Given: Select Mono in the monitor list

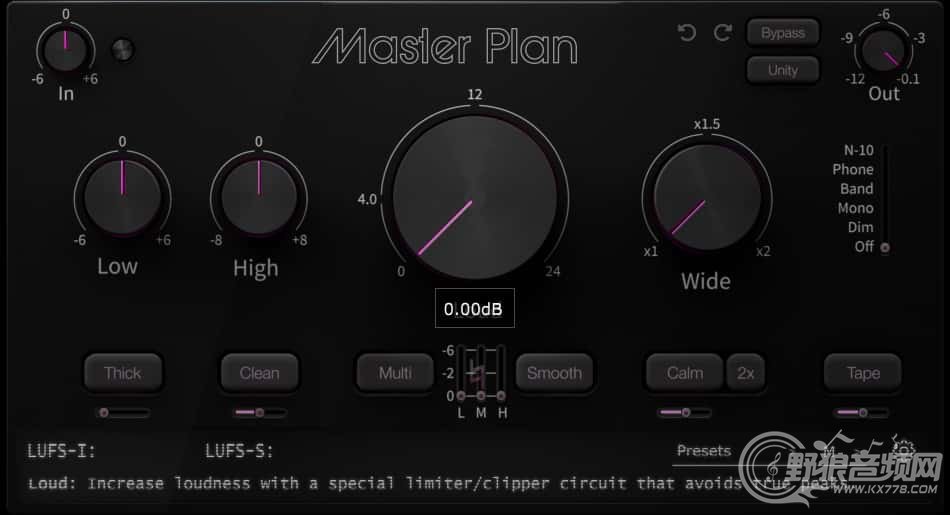Looking at the screenshot, I should point(855,208).
